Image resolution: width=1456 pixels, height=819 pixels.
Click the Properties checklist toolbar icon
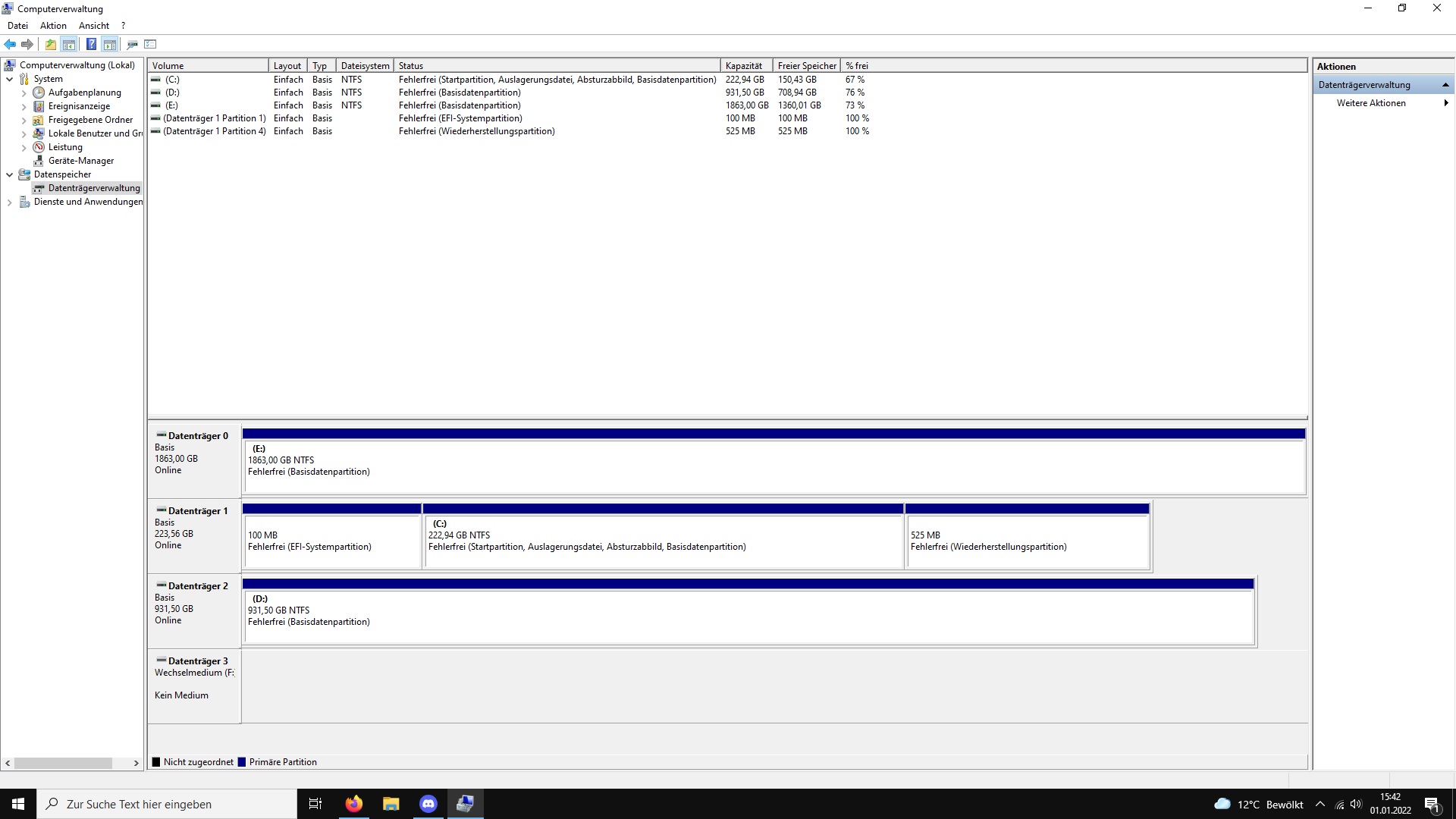point(150,44)
